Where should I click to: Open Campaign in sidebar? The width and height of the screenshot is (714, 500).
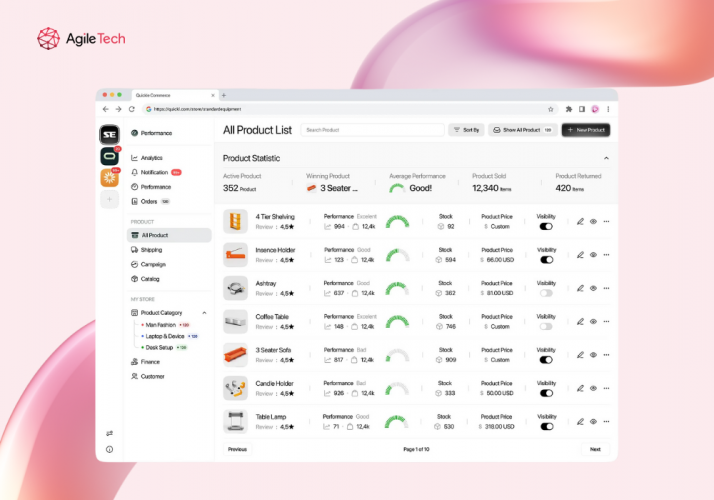pos(148,264)
